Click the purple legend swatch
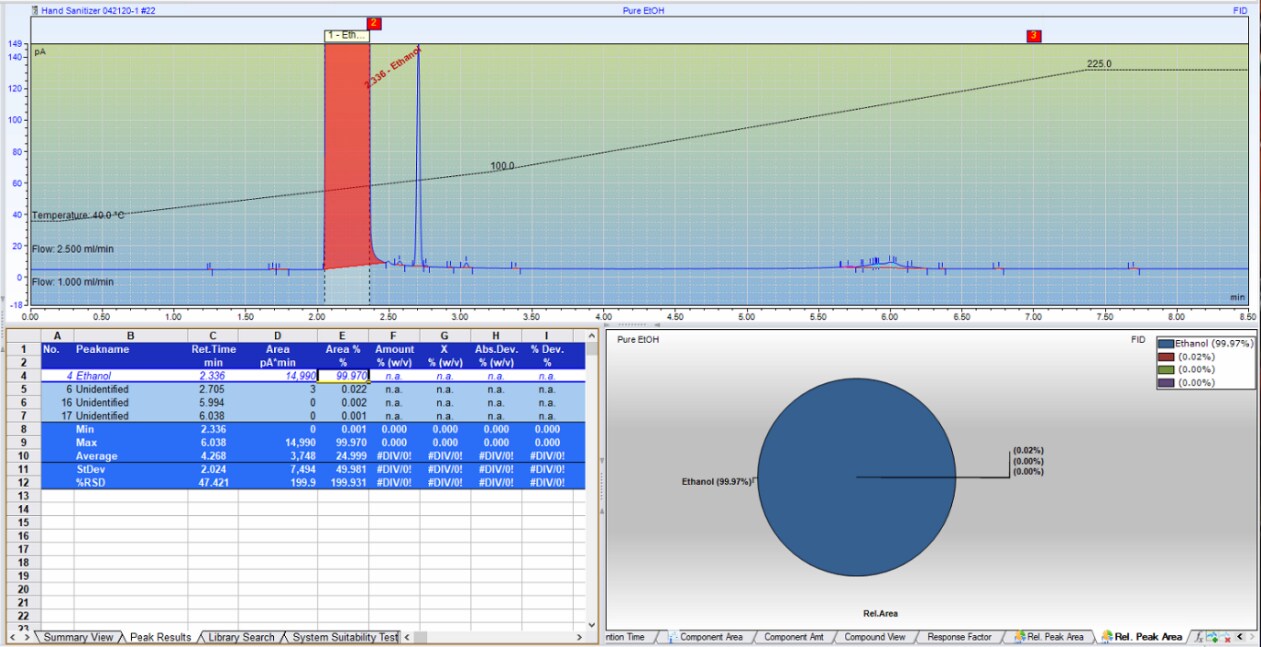The height and width of the screenshot is (647, 1261). tap(1166, 383)
